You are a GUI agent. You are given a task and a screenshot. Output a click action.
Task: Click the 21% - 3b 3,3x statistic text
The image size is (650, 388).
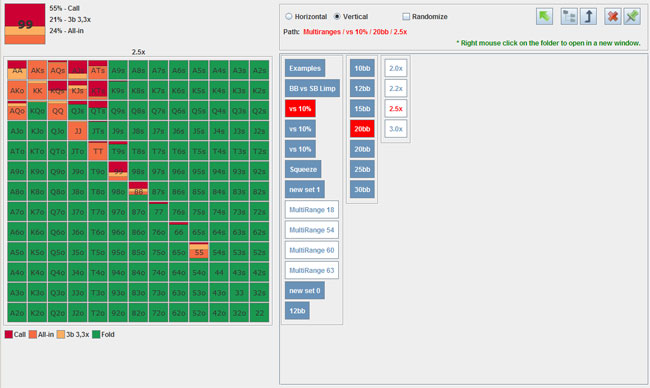point(70,19)
